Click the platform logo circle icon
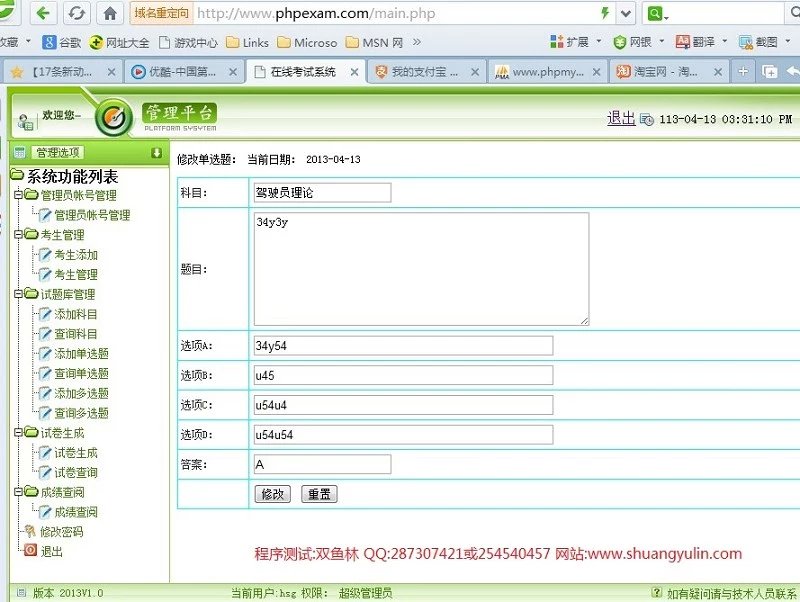This screenshot has height=602, width=800. click(114, 118)
